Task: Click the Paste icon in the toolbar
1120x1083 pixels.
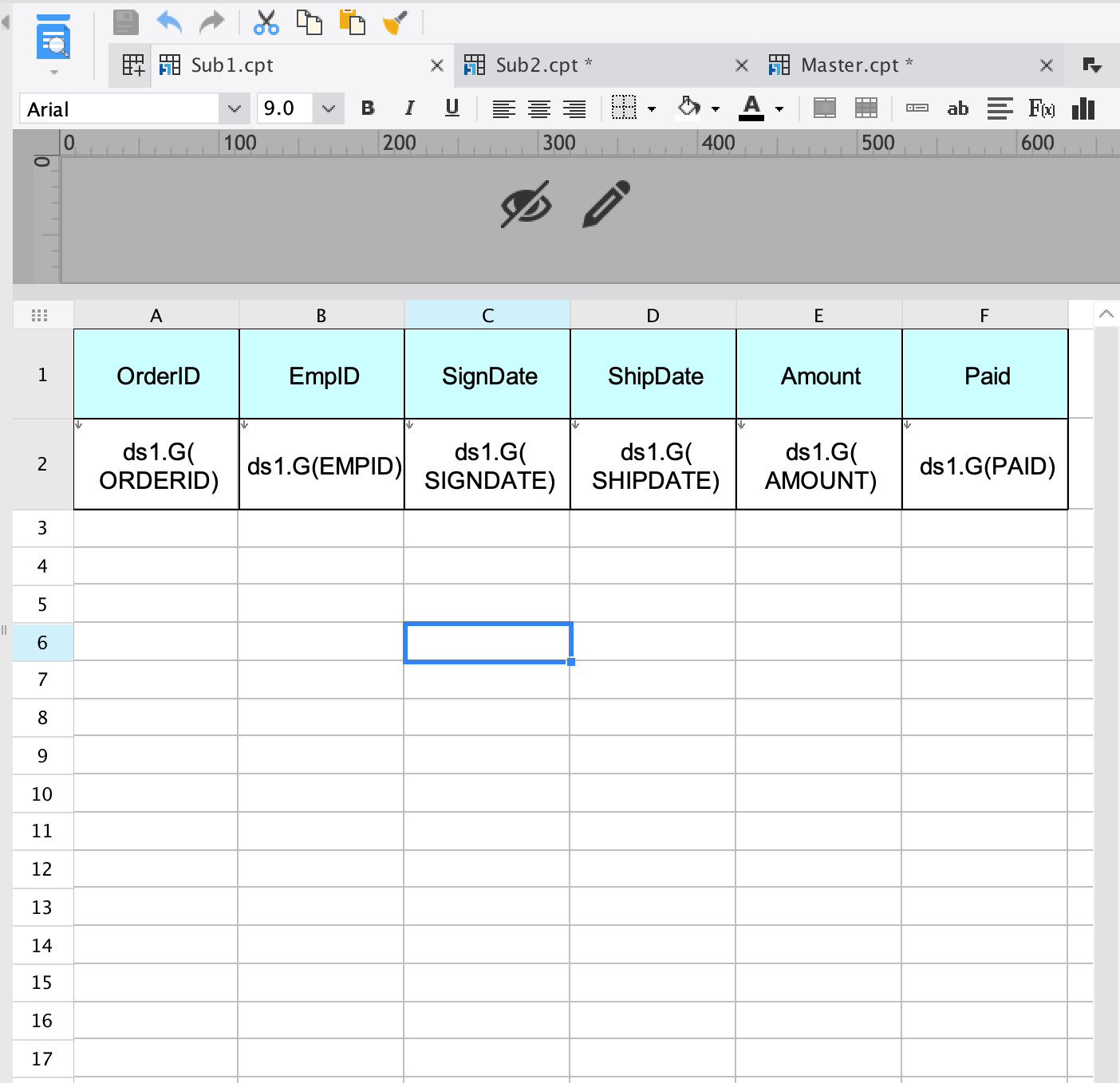Action: click(x=351, y=22)
